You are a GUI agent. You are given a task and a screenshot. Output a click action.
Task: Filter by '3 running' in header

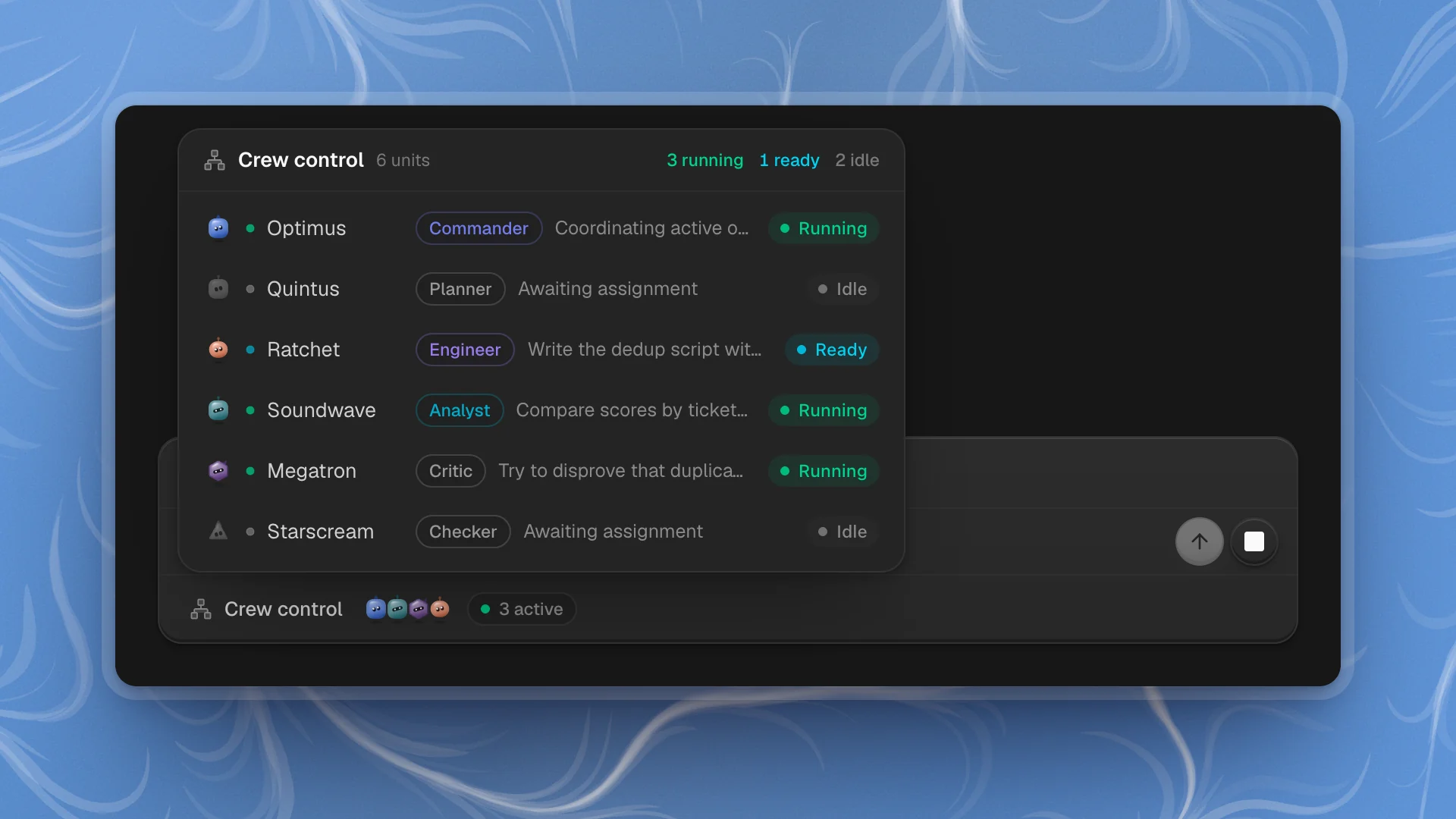click(x=704, y=160)
